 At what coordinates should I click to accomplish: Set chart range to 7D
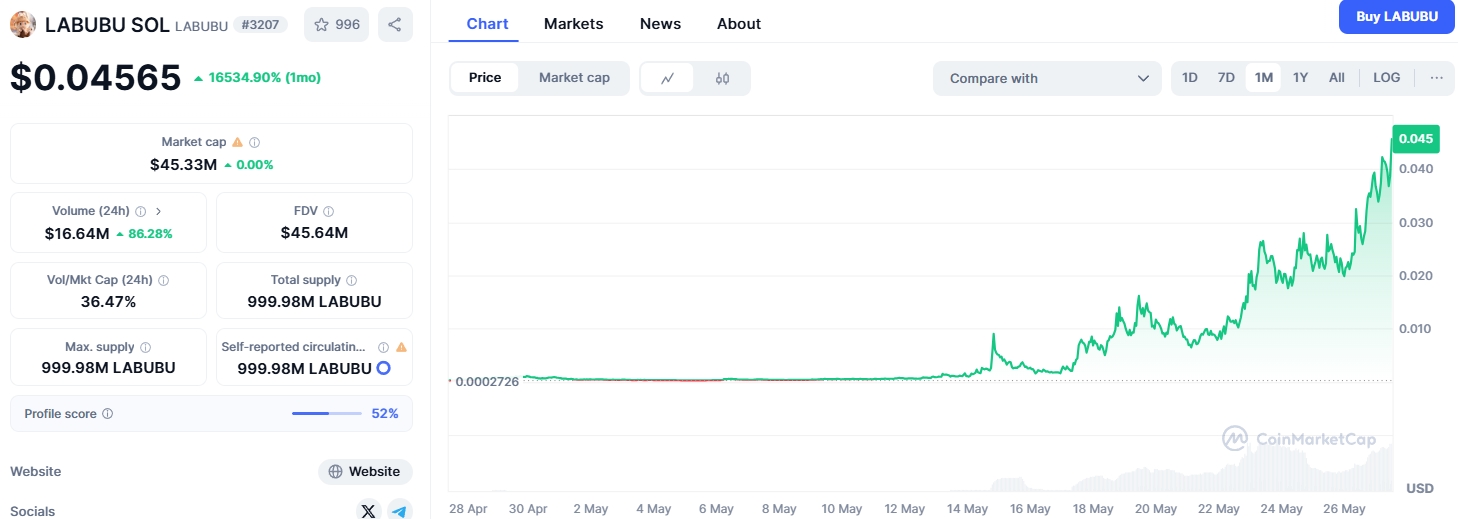[1226, 78]
